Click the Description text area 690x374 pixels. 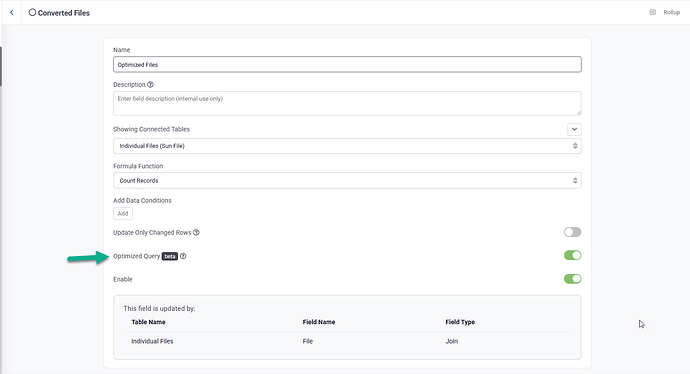coord(347,103)
